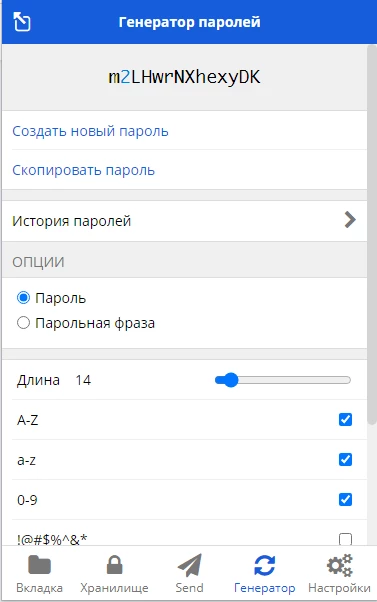This screenshot has width=377, height=602.
Task: Click the pop-out window icon in header
Action: pyautogui.click(x=22, y=22)
